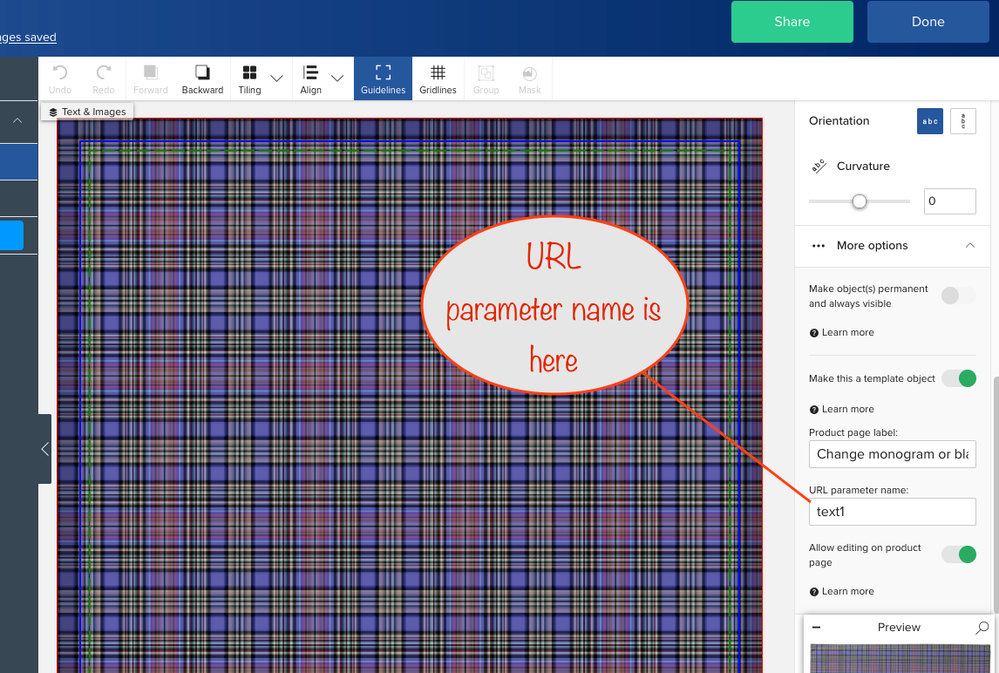The image size is (999, 673).
Task: Click the Undo icon
Action: coord(60,72)
